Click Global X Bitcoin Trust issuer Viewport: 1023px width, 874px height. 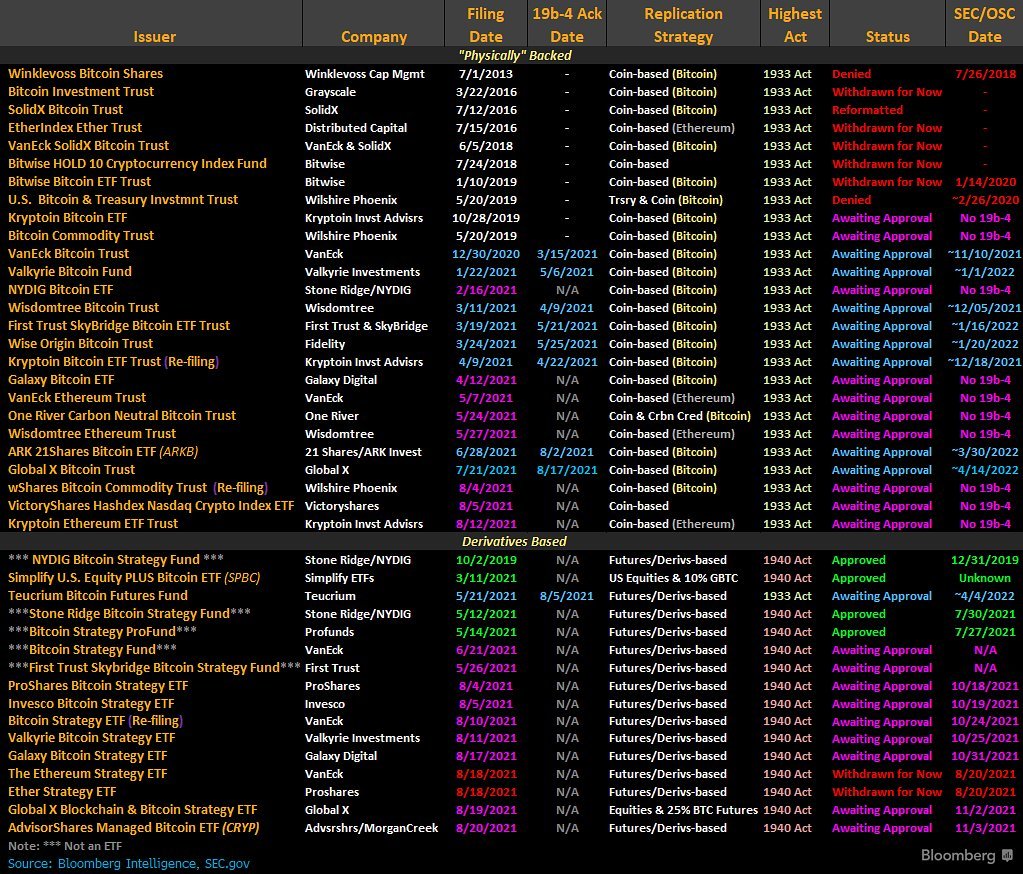[x=71, y=470]
